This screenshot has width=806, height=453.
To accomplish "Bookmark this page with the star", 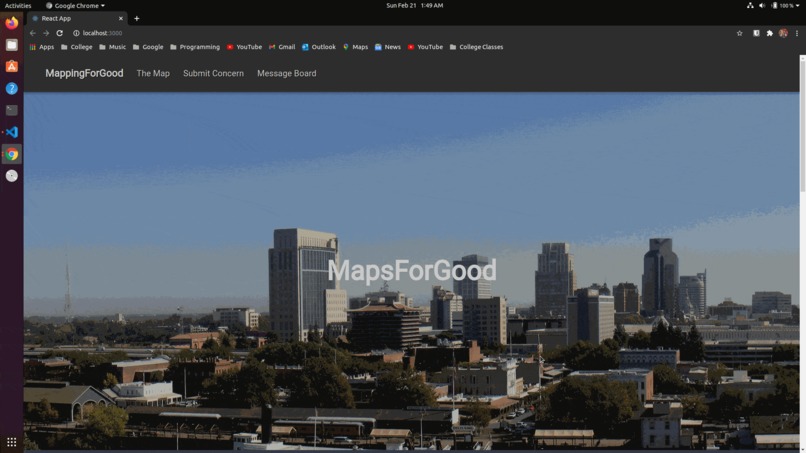I will click(740, 33).
